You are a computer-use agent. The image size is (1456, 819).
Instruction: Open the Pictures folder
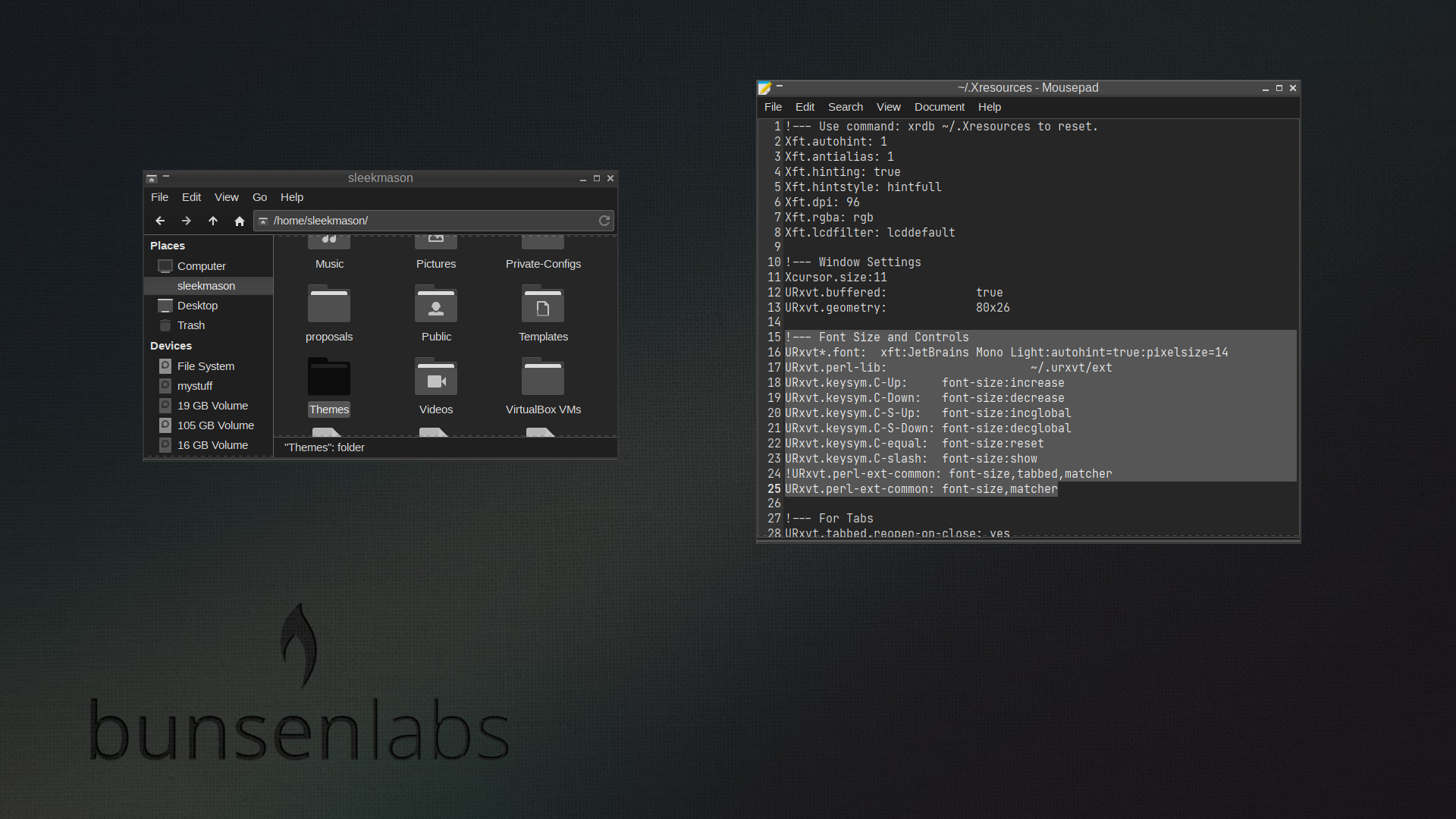(x=436, y=254)
